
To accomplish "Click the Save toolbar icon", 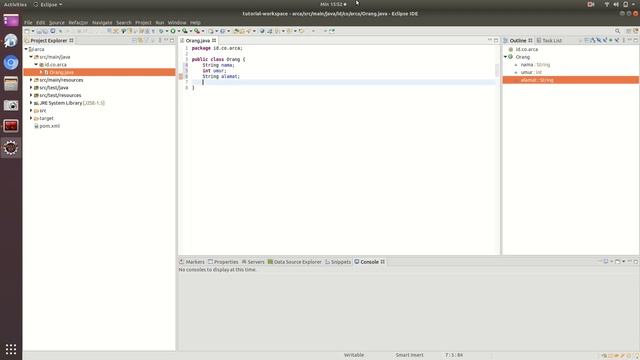I will (39, 31).
